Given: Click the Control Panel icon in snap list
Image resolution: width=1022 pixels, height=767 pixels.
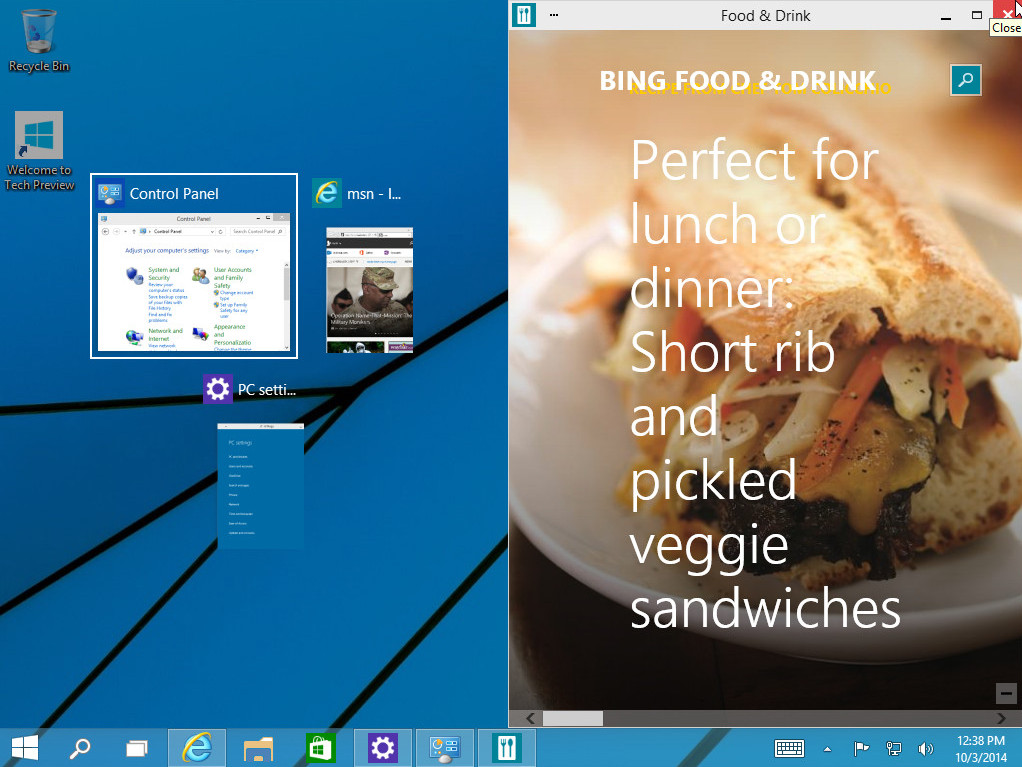Looking at the screenshot, I should [x=110, y=193].
